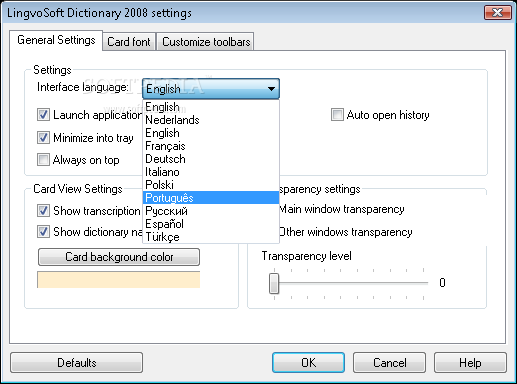Viewport: 517px width, 384px height.
Task: Confirm settings with OK button
Action: click(308, 362)
